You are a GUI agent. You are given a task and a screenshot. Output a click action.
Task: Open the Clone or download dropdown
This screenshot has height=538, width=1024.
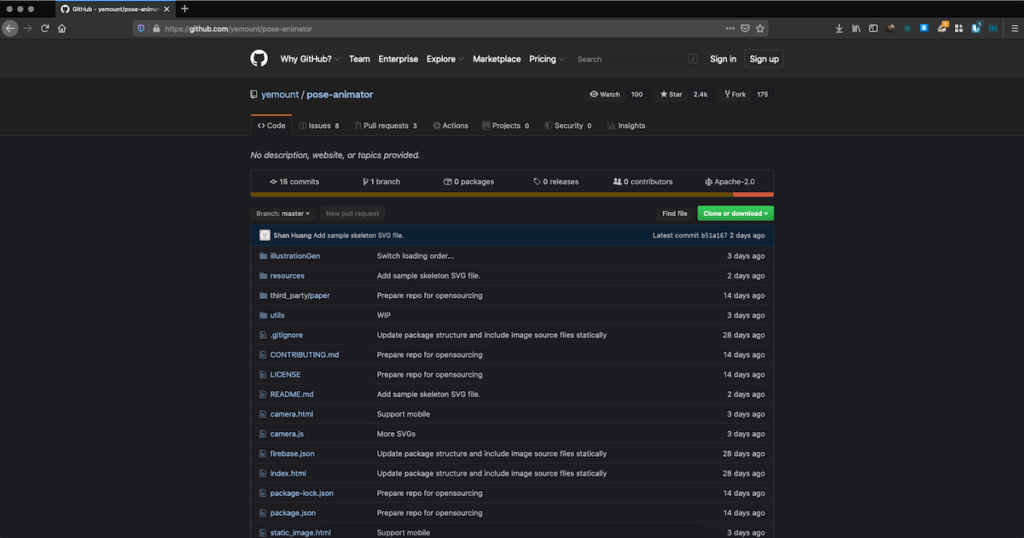coord(735,213)
